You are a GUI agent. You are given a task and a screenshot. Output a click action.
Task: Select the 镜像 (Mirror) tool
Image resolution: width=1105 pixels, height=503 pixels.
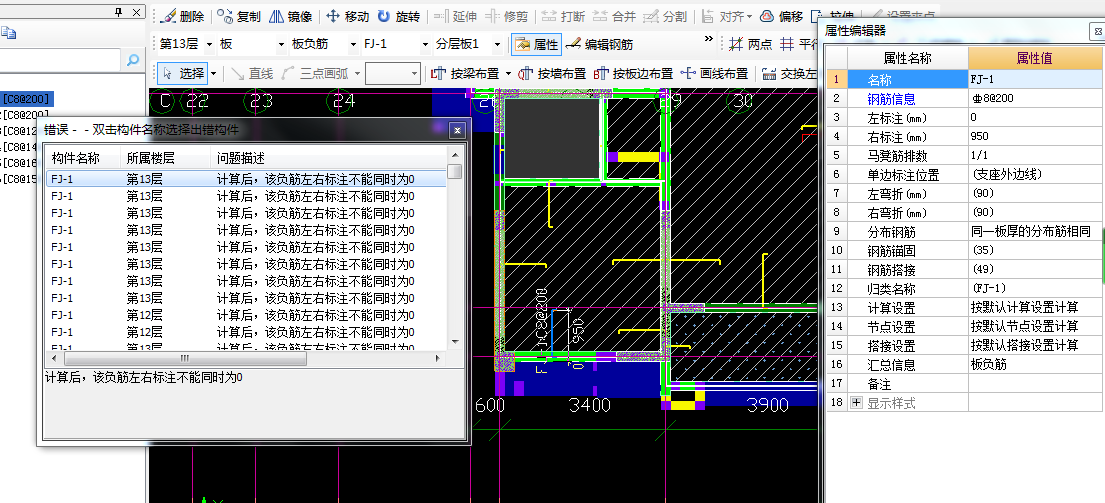coord(291,16)
